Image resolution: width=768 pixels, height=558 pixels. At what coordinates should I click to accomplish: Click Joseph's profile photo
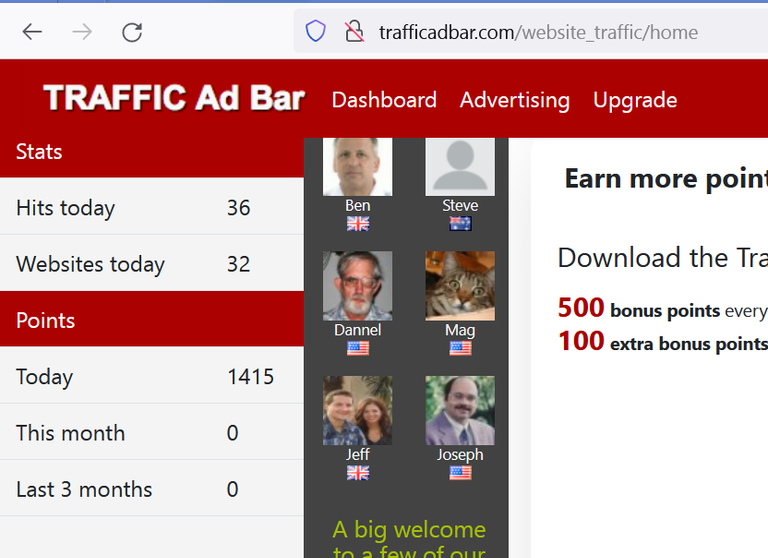(460, 410)
